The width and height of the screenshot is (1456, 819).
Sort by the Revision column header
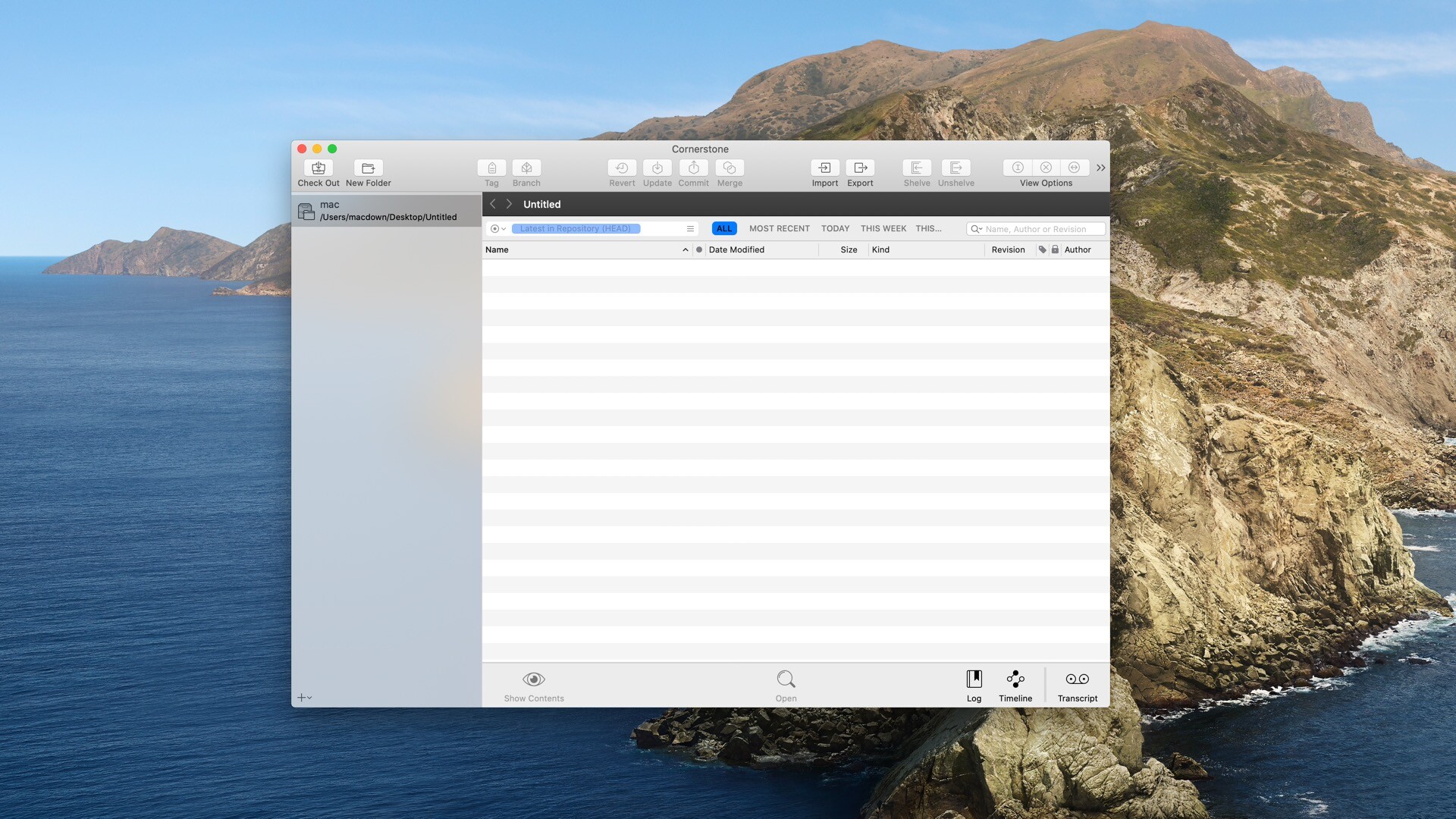pyautogui.click(x=1010, y=249)
